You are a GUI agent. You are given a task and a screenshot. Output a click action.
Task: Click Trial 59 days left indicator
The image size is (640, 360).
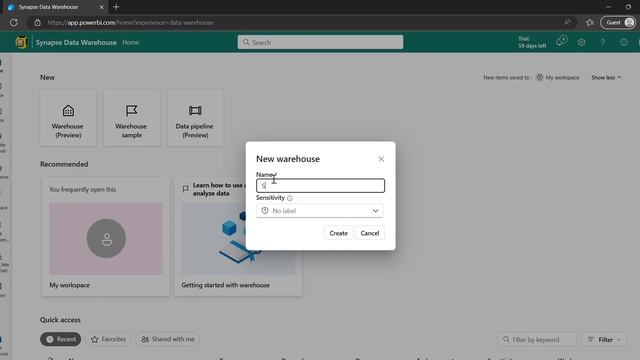[532, 42]
